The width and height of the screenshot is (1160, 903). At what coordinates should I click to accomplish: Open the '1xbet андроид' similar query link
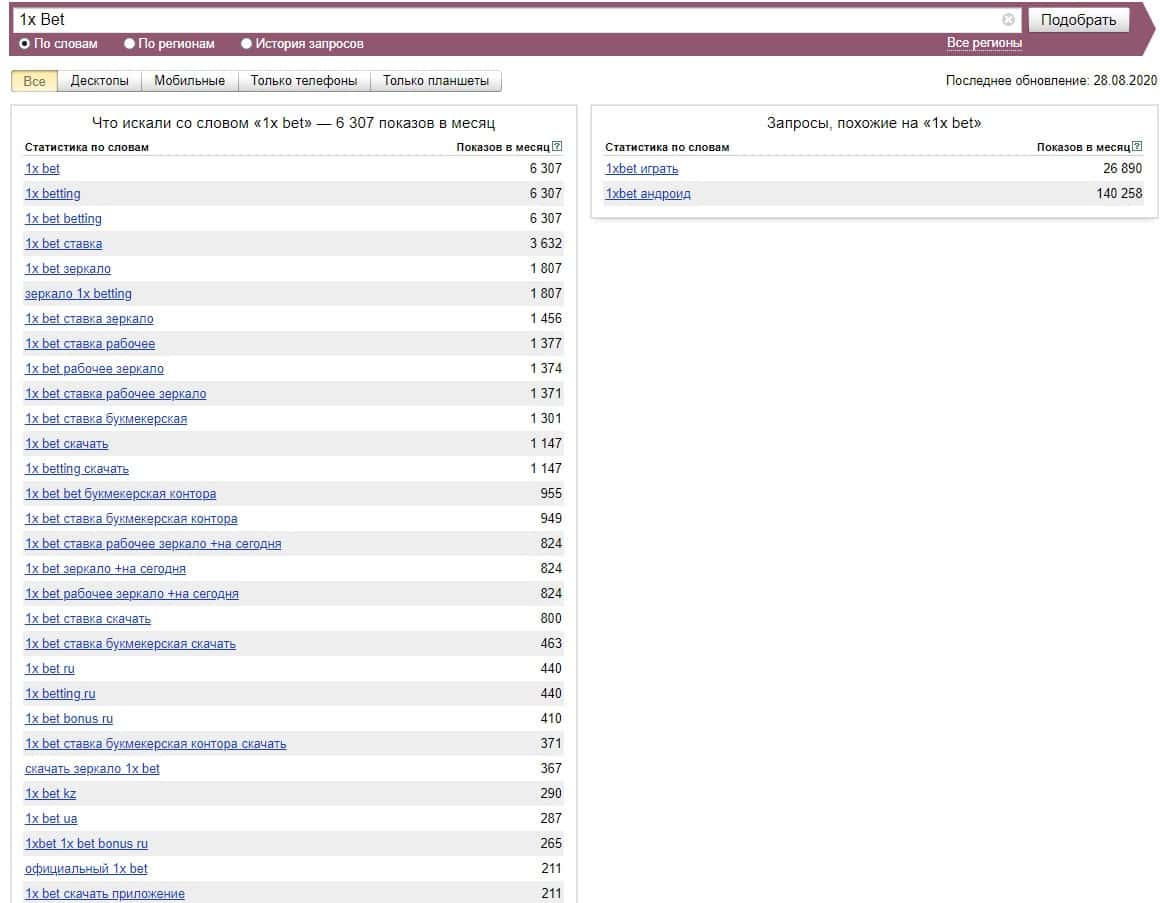(x=647, y=194)
